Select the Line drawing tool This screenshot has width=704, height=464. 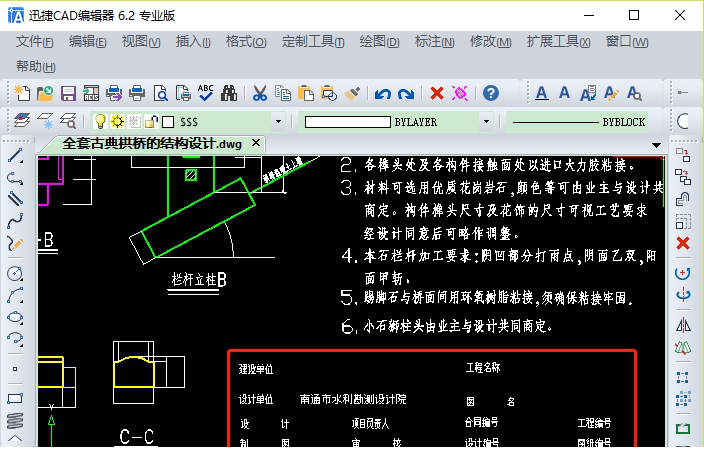(15, 155)
